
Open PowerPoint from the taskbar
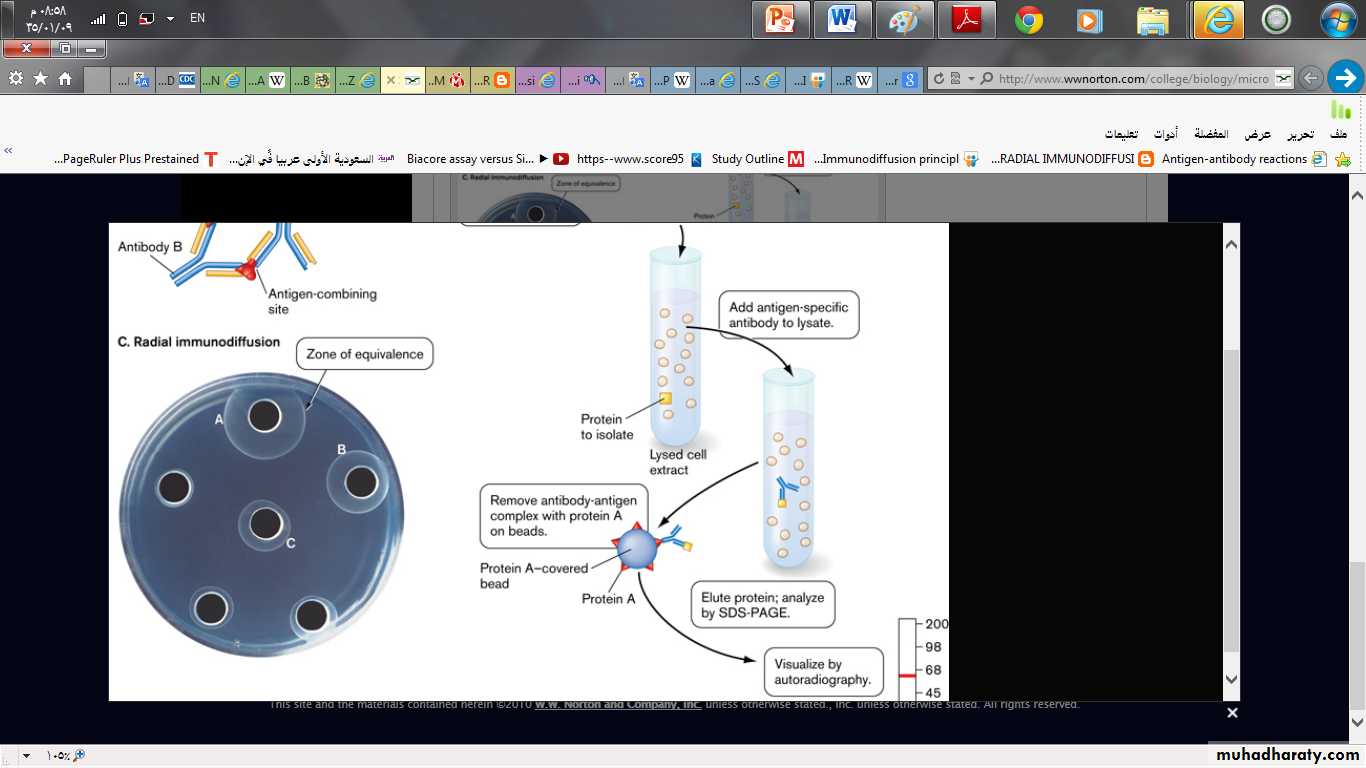780,20
